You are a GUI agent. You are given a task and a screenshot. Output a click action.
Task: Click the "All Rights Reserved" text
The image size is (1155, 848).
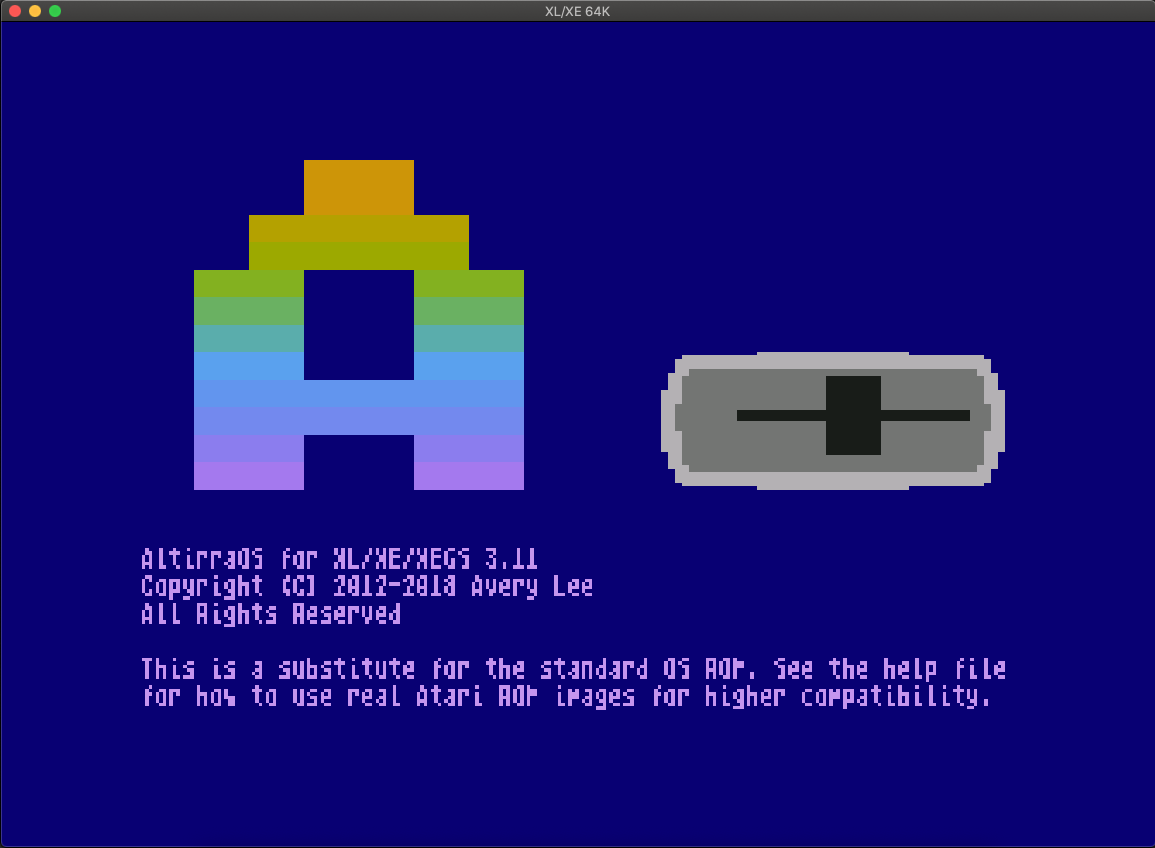click(x=271, y=613)
